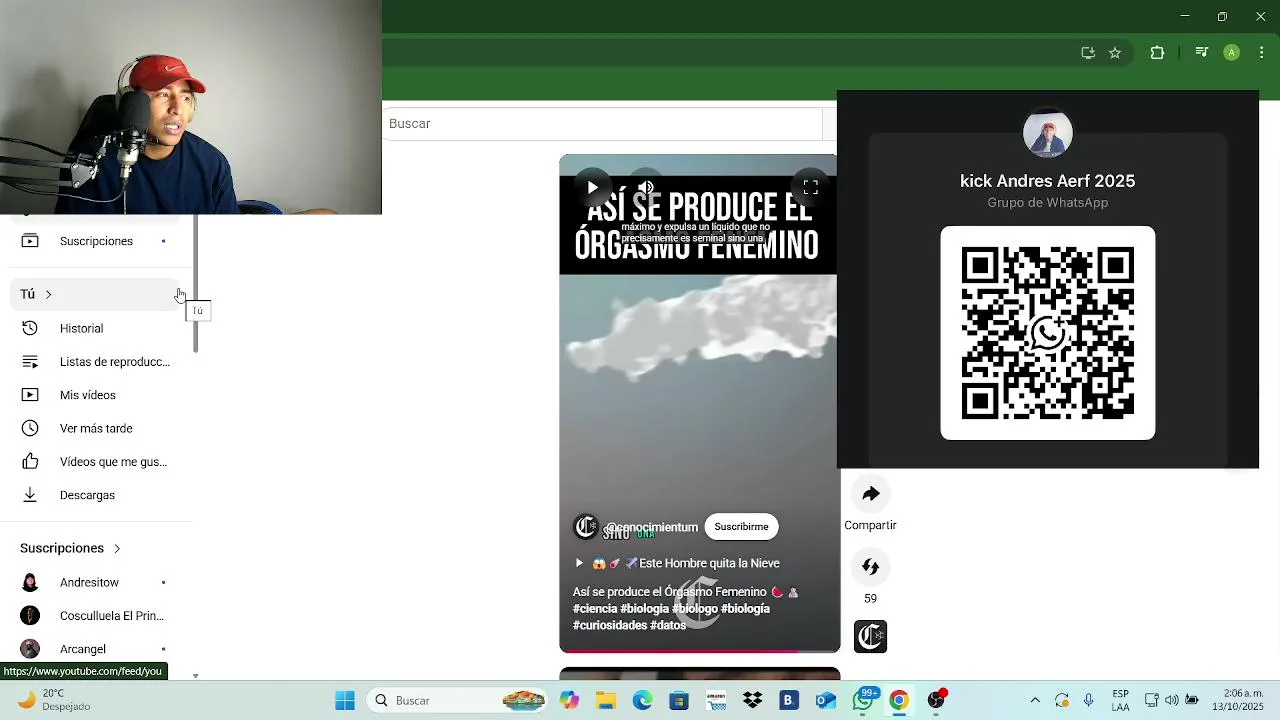Open Microsoft Store from the taskbar
Viewport: 1280px width, 720px height.
click(x=679, y=701)
